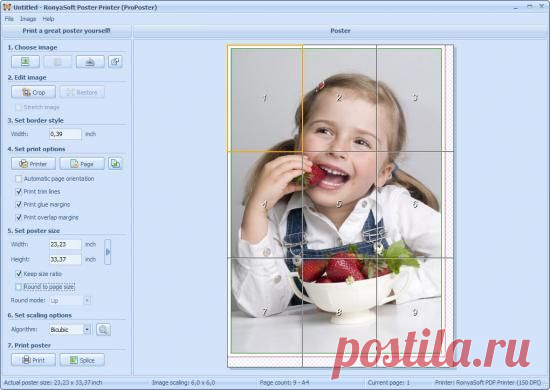This screenshot has width=550, height=390.
Task: Open the Crop tool
Action: pos(33,92)
